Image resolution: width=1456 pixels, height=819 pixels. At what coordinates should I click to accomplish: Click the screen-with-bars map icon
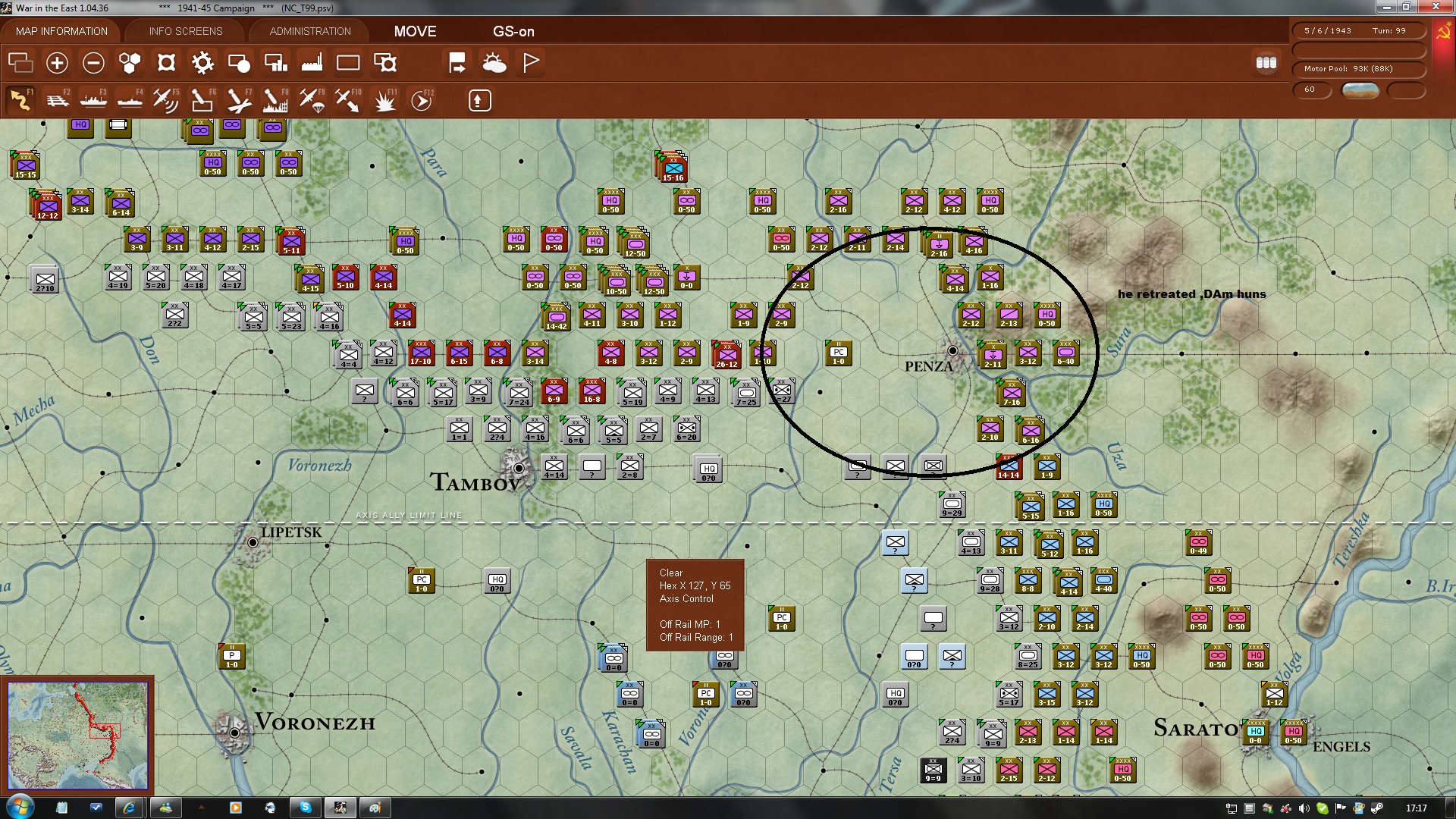(x=275, y=63)
